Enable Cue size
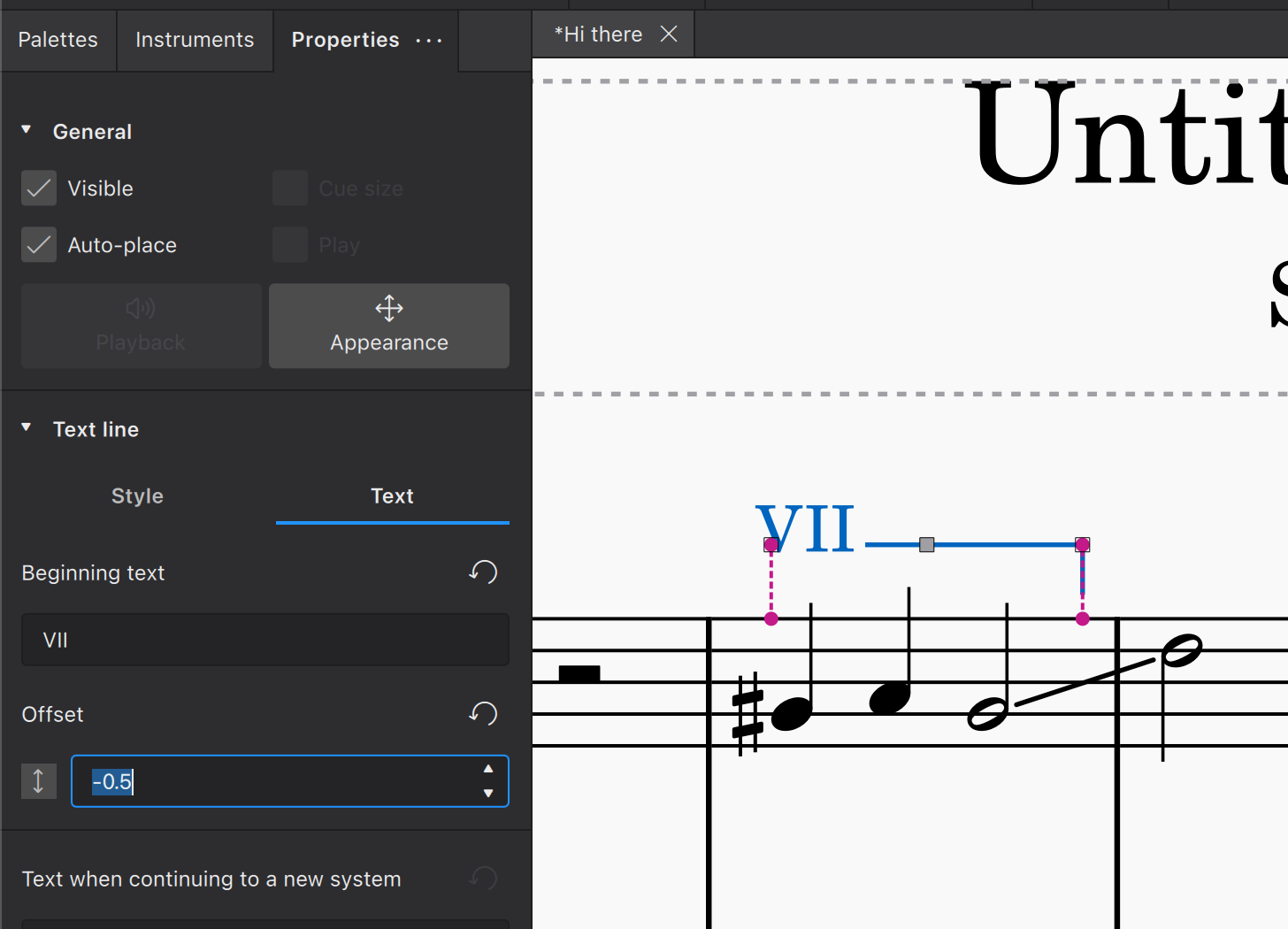Screen dimensions: 1288x929 [x=289, y=188]
